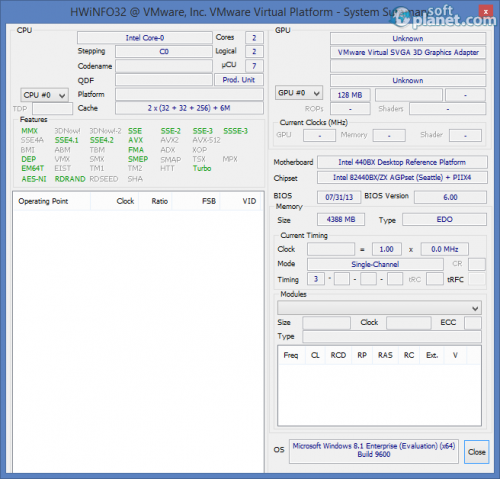The height and width of the screenshot is (479, 500).
Task: Click the memory Size field 4388 MB
Action: pos(341,219)
